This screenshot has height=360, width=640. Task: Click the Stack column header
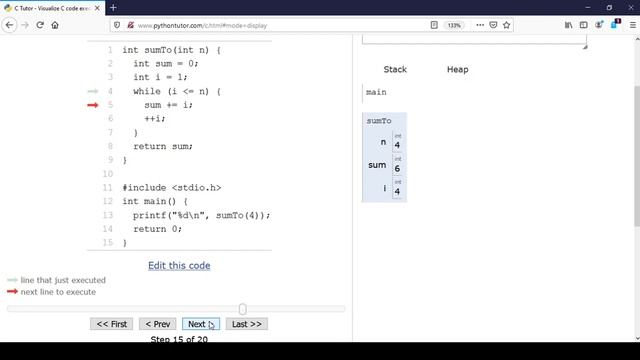(x=395, y=69)
